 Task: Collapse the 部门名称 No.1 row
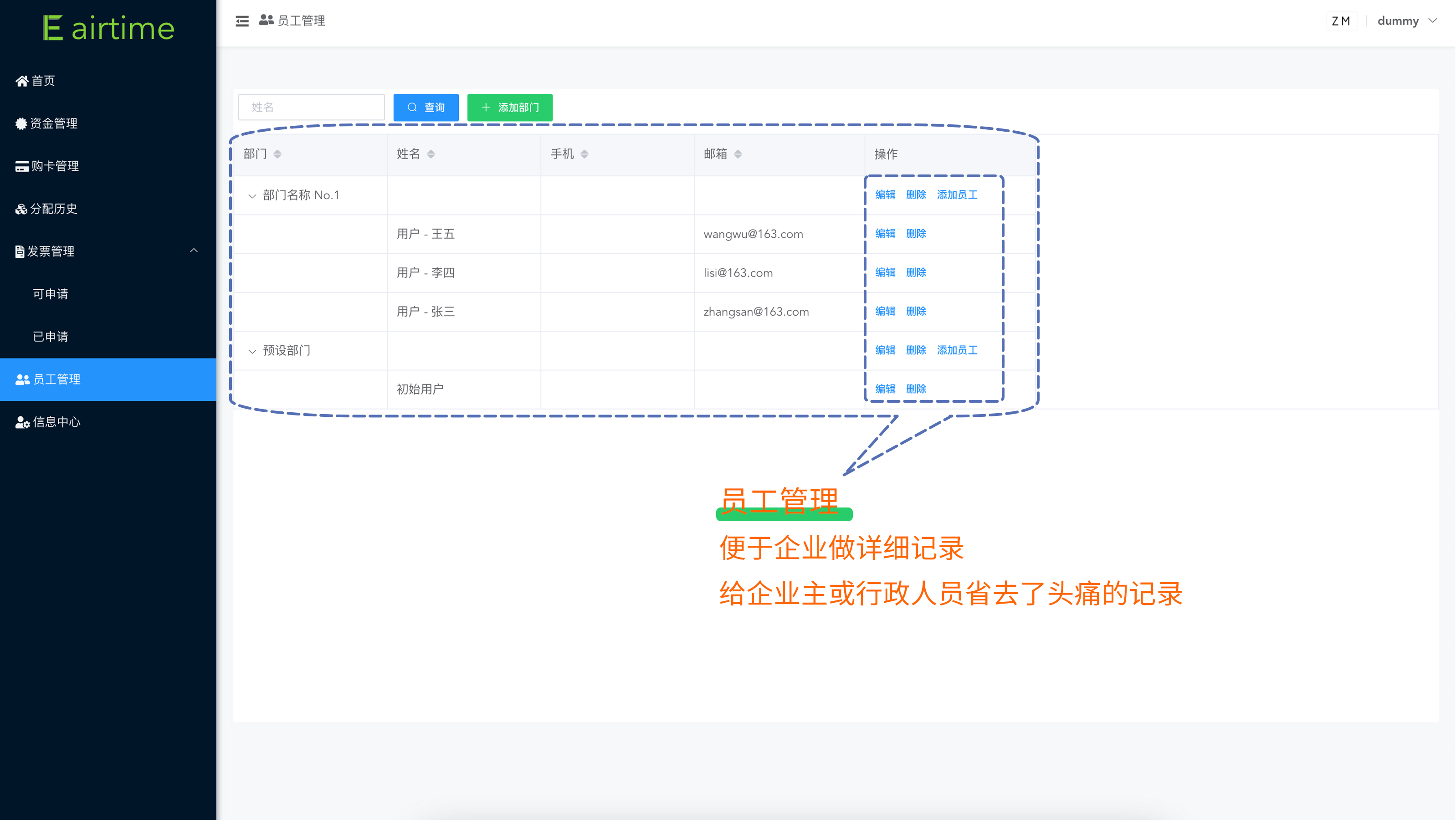tap(253, 196)
